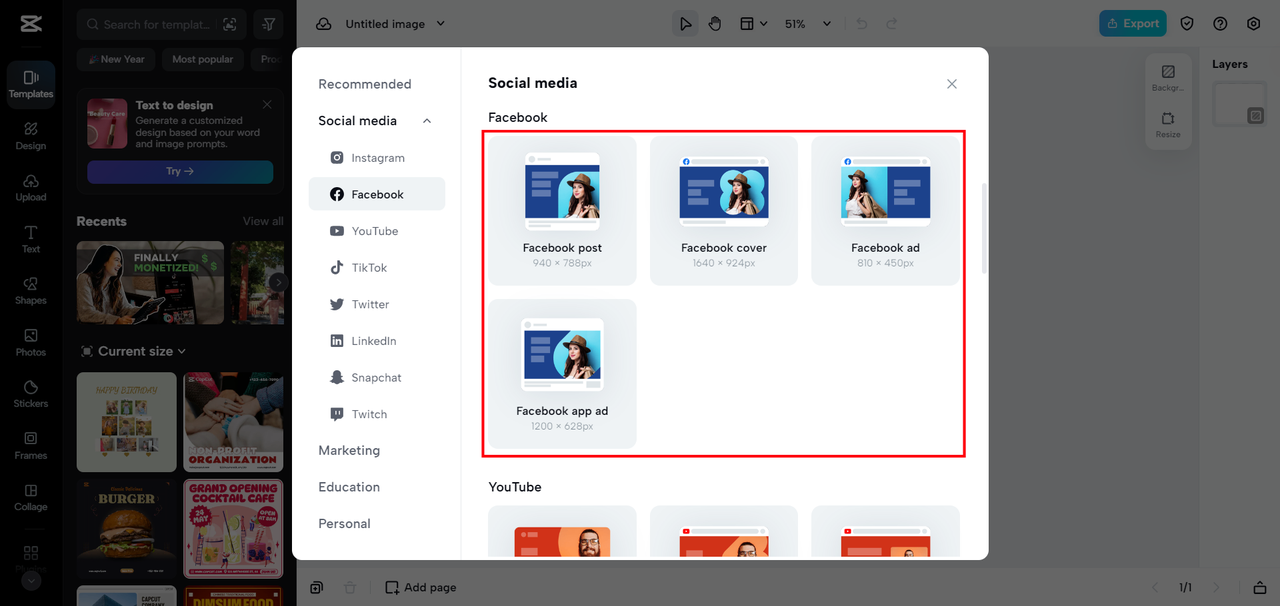Open the Grand Opening Cocktail Cafe template
The image size is (1280, 606).
pos(233,528)
